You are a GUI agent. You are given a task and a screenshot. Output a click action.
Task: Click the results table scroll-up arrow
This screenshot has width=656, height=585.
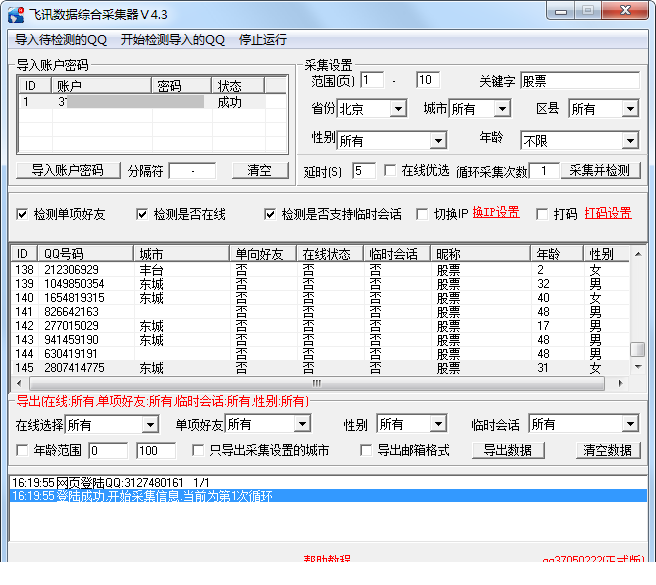tap(638, 254)
